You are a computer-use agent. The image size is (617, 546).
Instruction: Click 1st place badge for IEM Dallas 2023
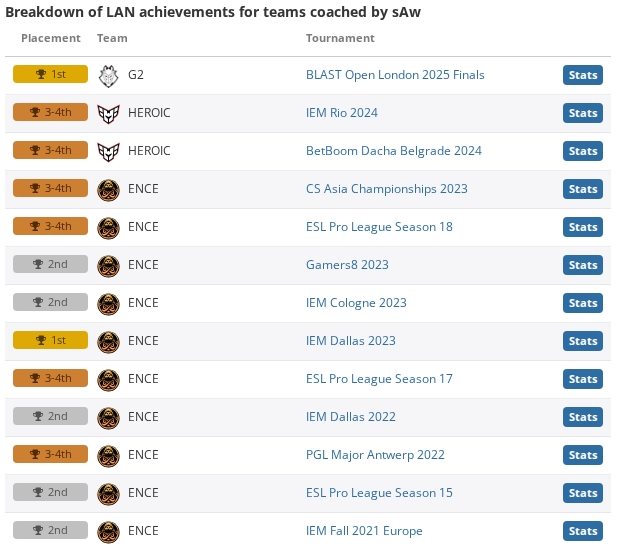50,340
